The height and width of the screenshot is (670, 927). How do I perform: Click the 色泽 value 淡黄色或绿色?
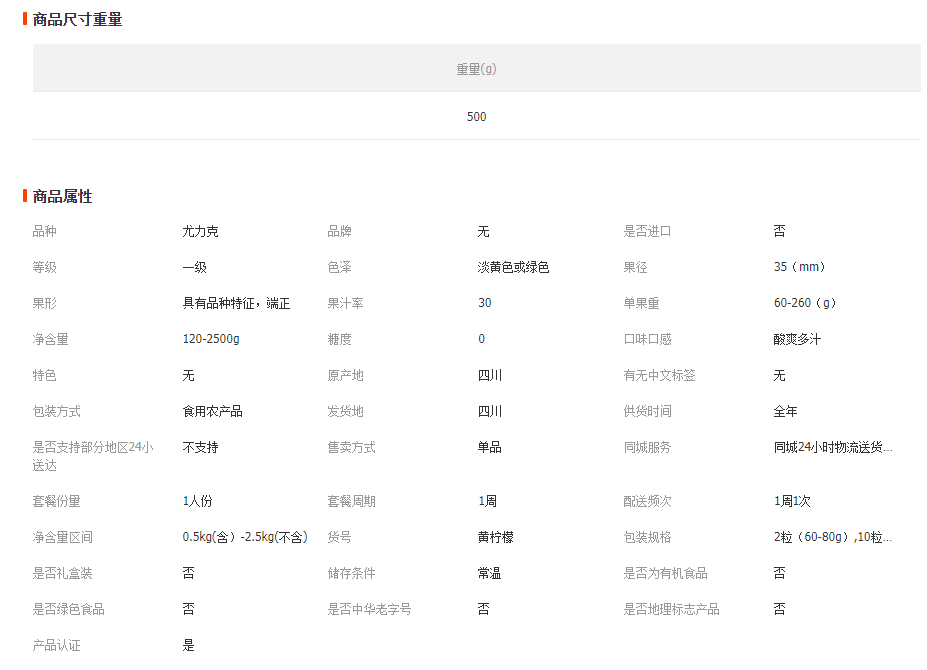point(513,267)
